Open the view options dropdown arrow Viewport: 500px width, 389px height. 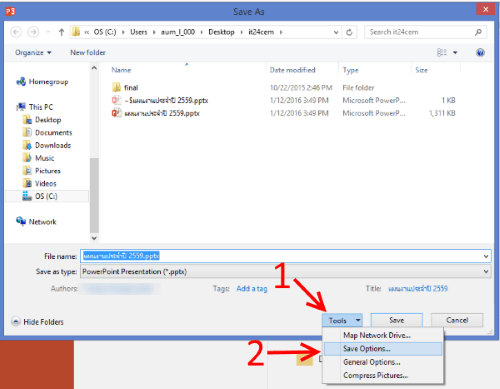[x=455, y=53]
